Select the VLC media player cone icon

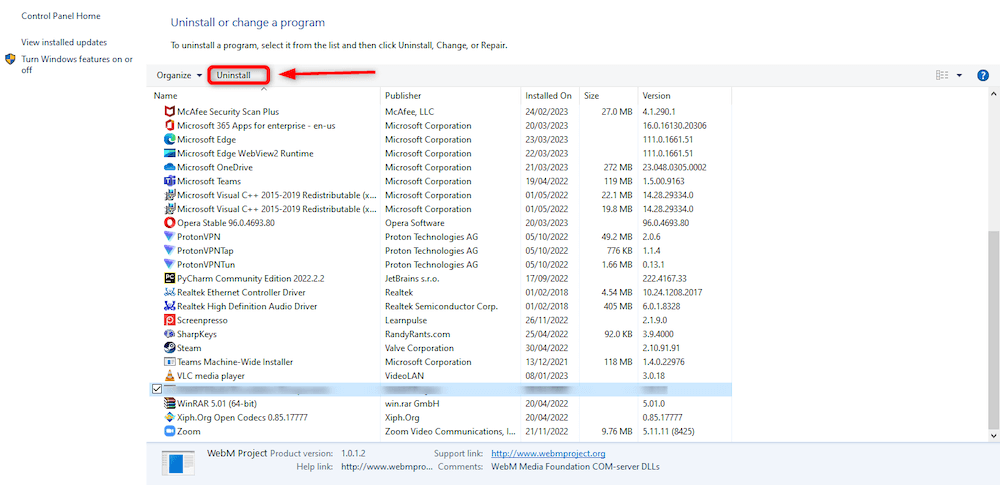pyautogui.click(x=170, y=376)
